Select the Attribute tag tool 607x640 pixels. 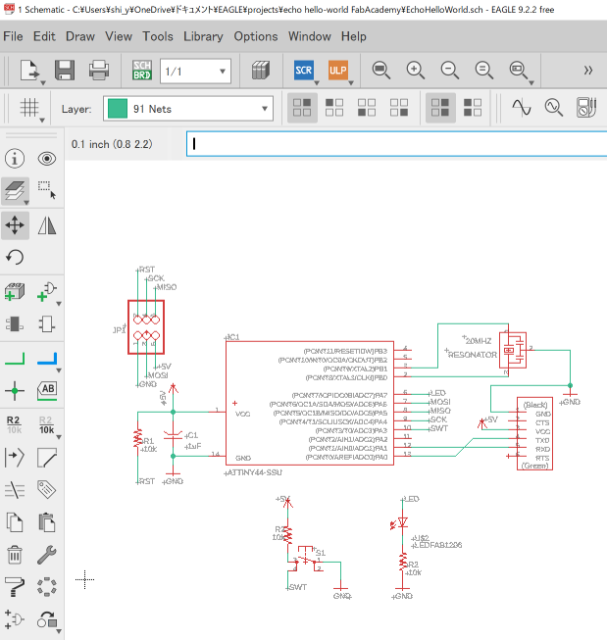point(47,489)
